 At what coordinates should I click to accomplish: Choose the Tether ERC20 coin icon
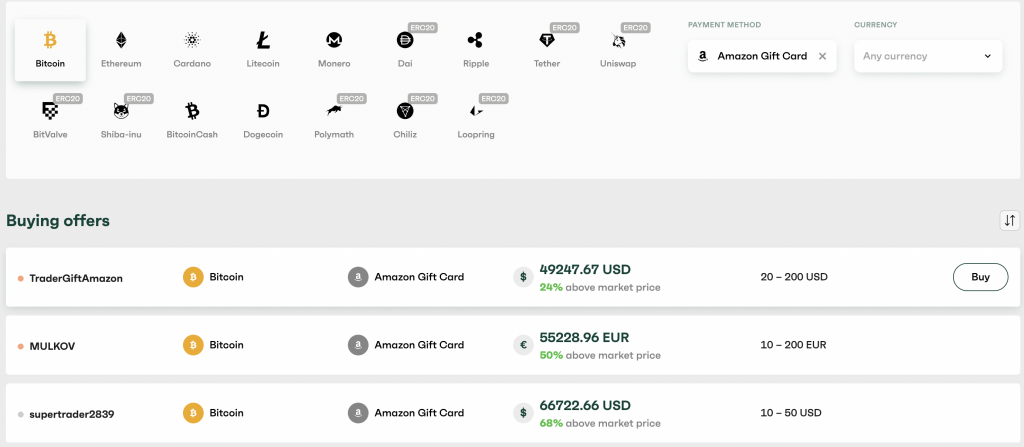point(547,41)
